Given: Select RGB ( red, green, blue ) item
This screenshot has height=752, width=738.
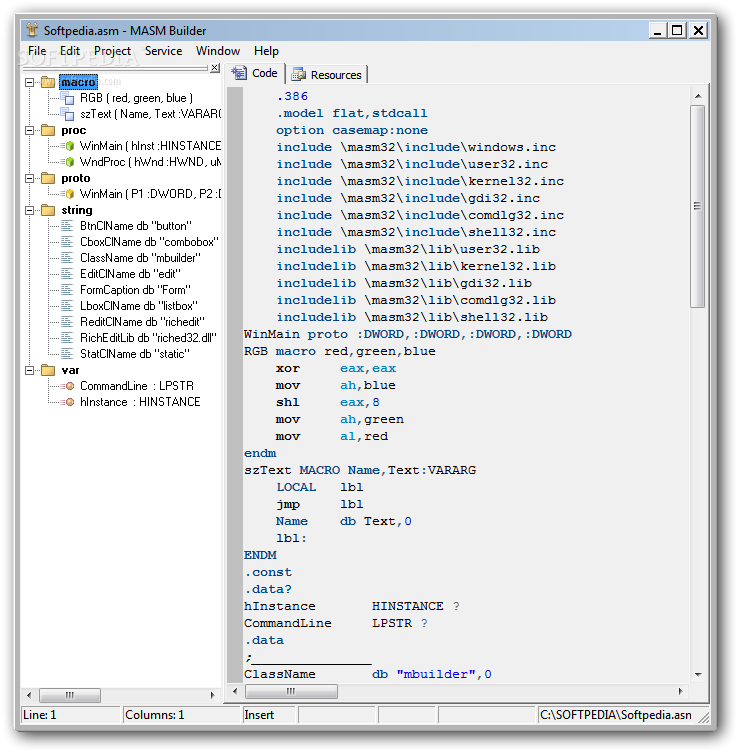Looking at the screenshot, I should click(136, 98).
